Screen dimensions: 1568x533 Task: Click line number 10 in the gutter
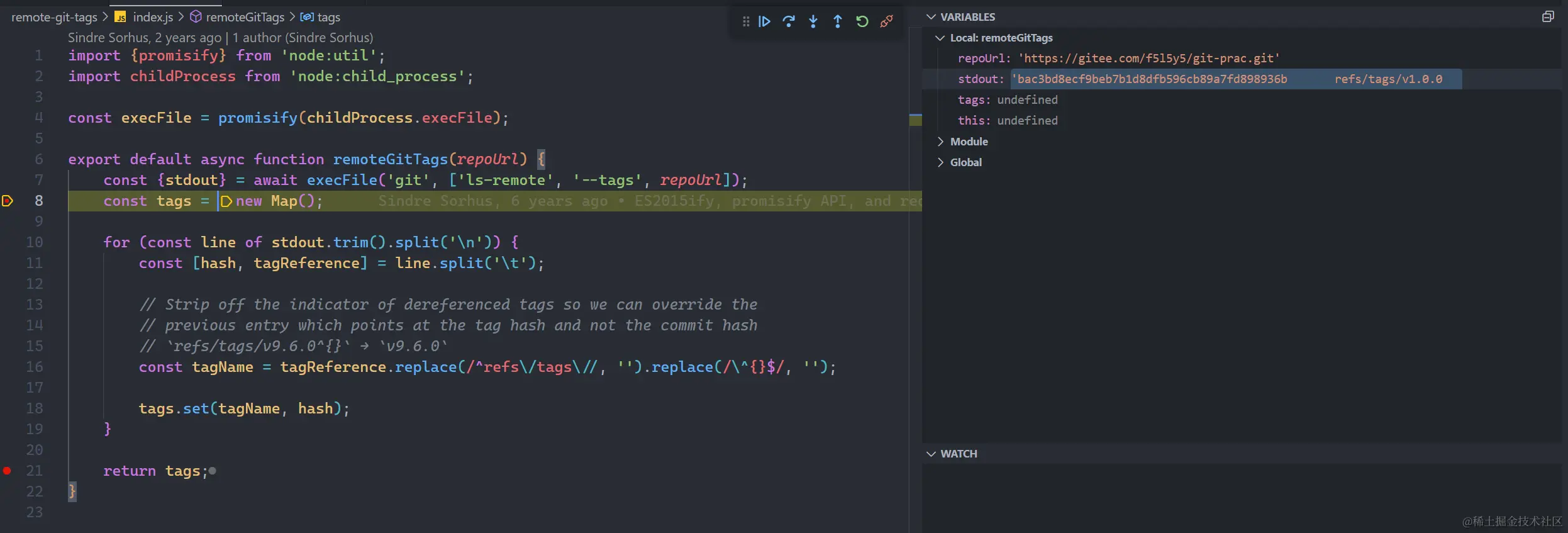(x=35, y=242)
